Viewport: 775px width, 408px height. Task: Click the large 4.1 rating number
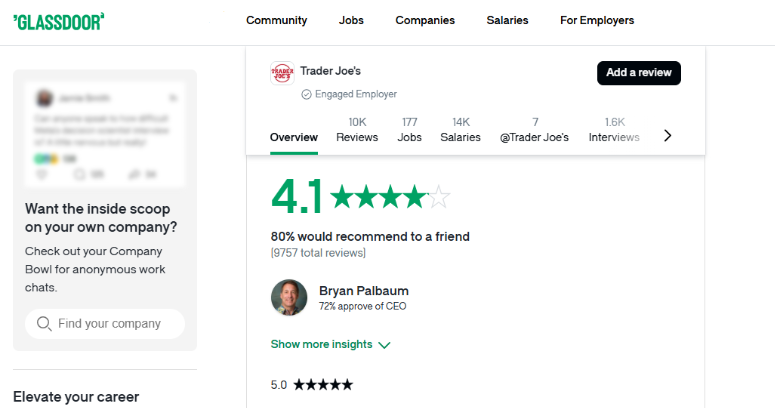[x=297, y=197]
